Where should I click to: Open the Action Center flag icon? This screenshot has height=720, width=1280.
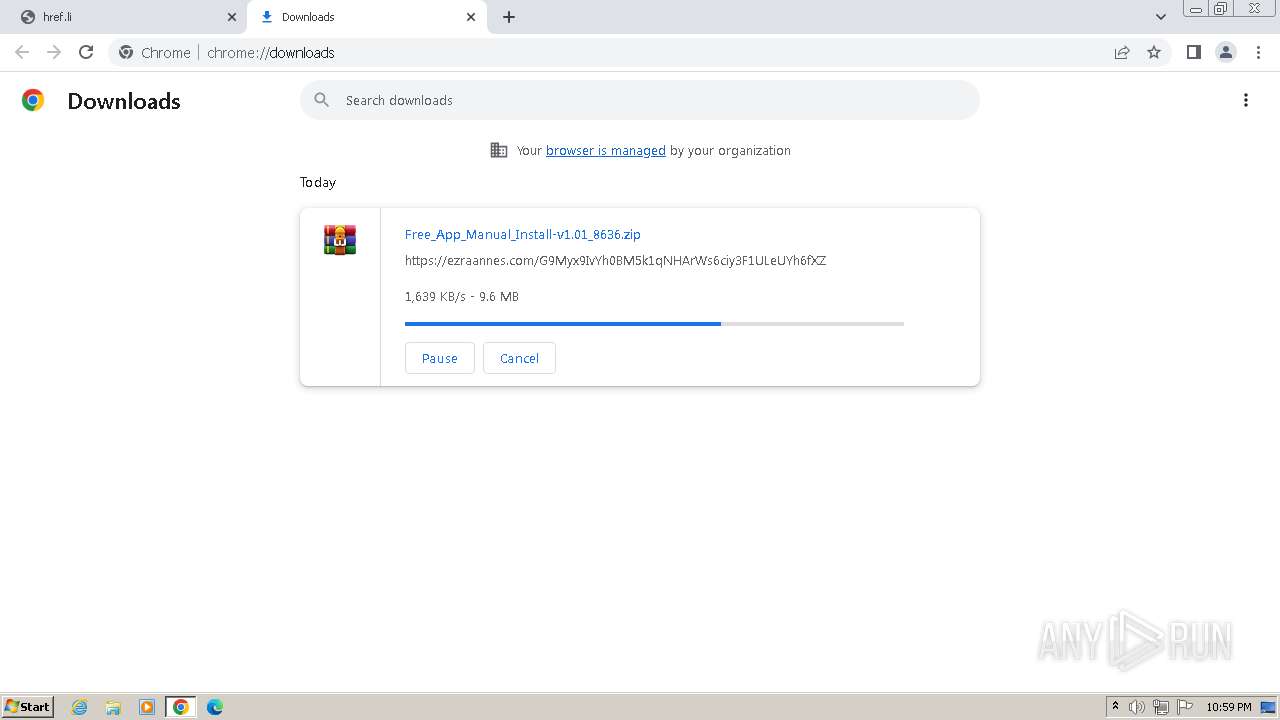(1185, 707)
